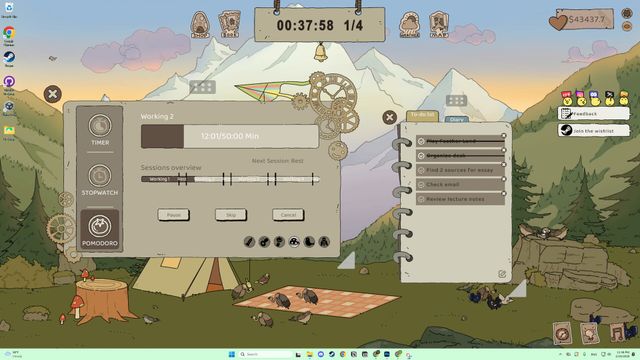Open the music note card
This screenshot has height=360, width=640.
click(617, 332)
